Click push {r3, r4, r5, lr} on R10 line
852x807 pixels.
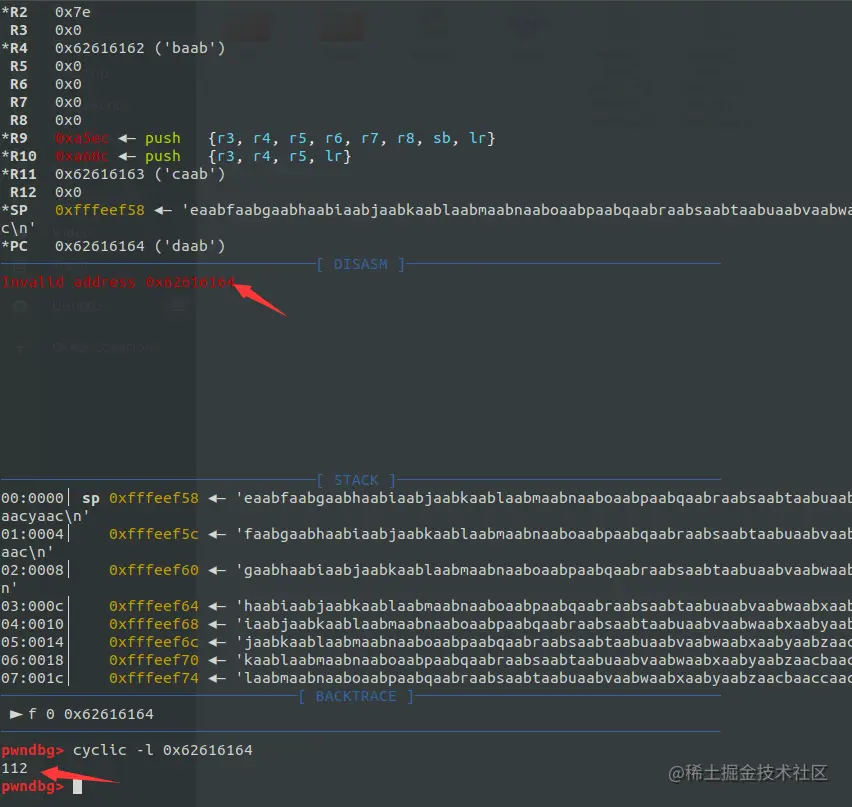click(x=248, y=156)
